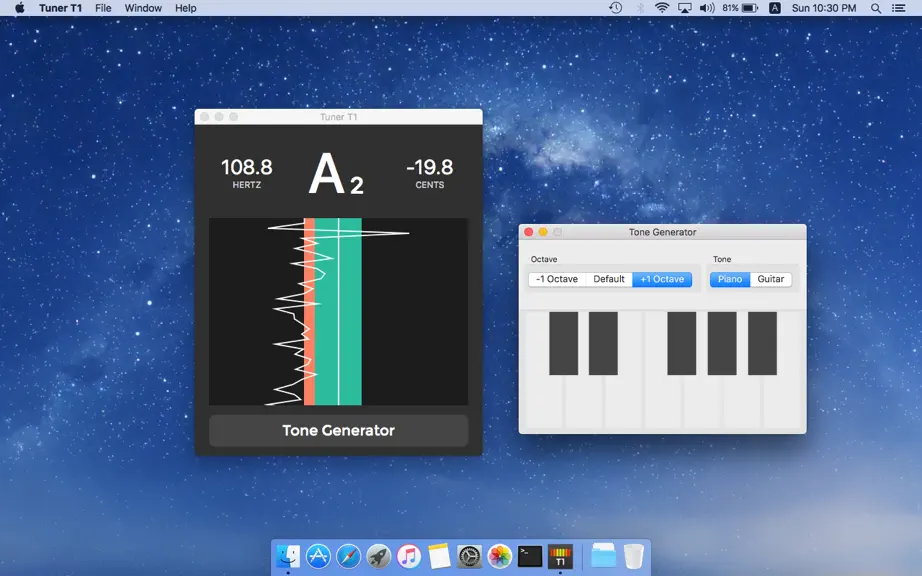Open Notes from the Dock

[439, 556]
